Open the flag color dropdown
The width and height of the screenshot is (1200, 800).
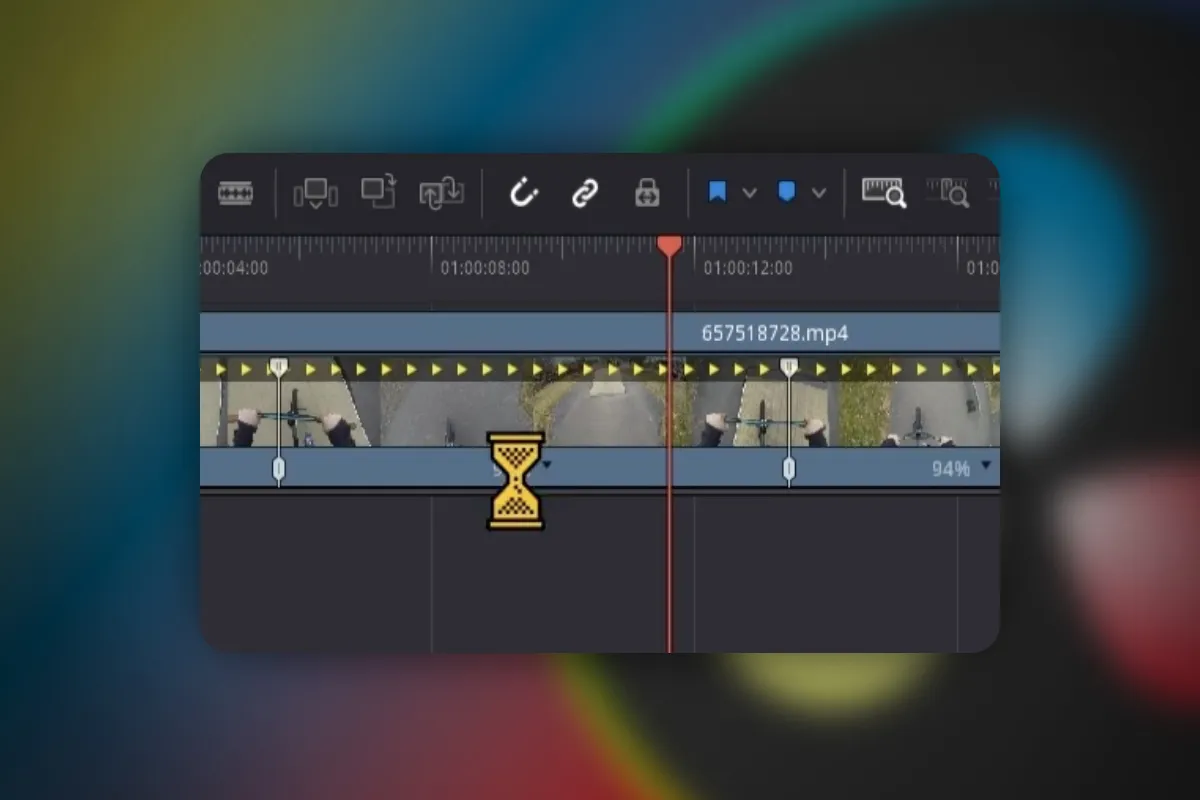point(749,193)
